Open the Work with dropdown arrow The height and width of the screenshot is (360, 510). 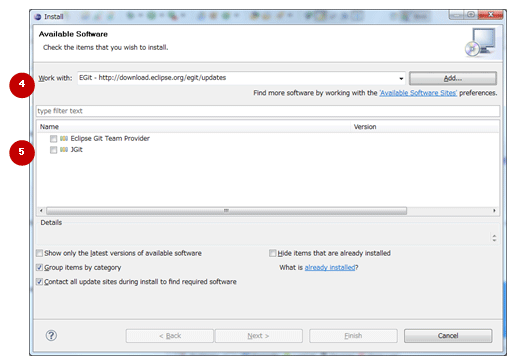(x=401, y=79)
